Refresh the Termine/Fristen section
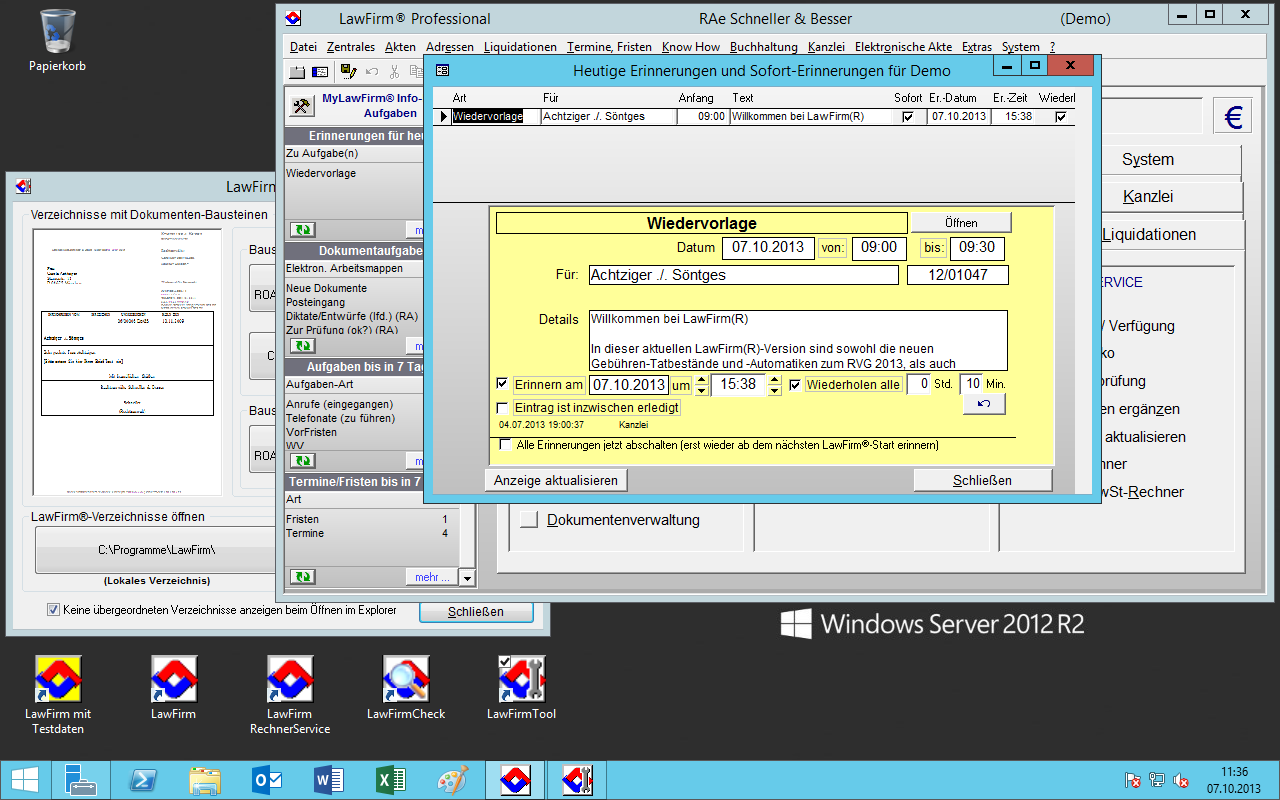The image size is (1280, 800). 302,577
